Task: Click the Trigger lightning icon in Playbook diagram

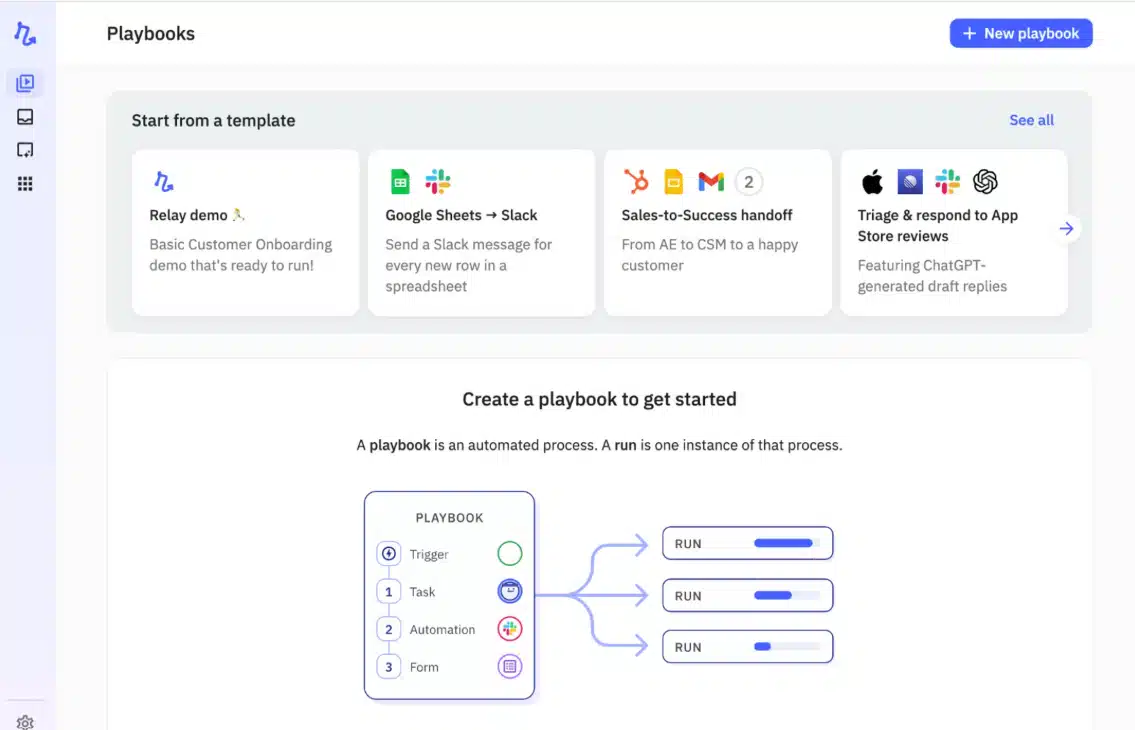Action: [x=388, y=553]
